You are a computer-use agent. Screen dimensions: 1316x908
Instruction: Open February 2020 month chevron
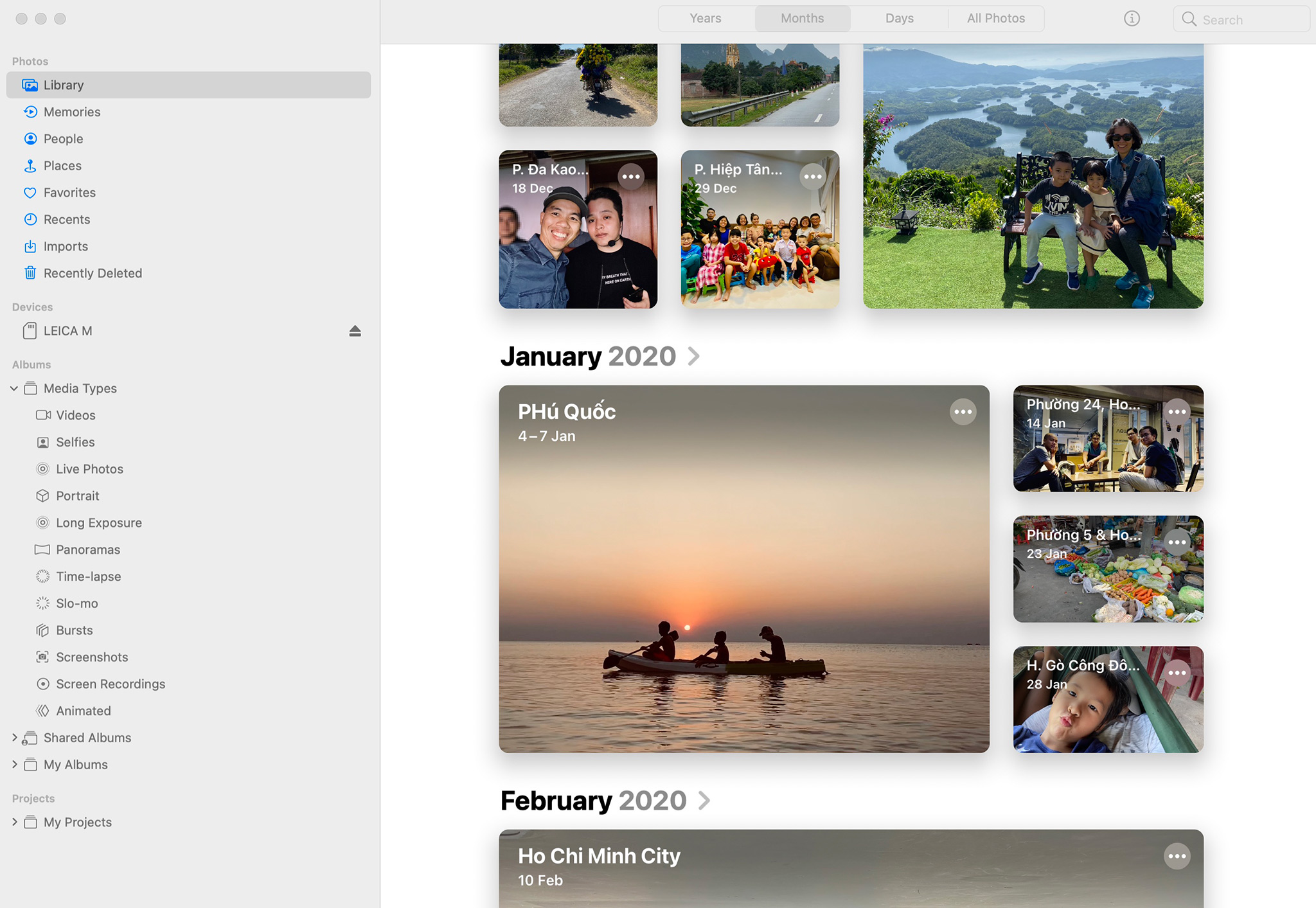tap(704, 801)
